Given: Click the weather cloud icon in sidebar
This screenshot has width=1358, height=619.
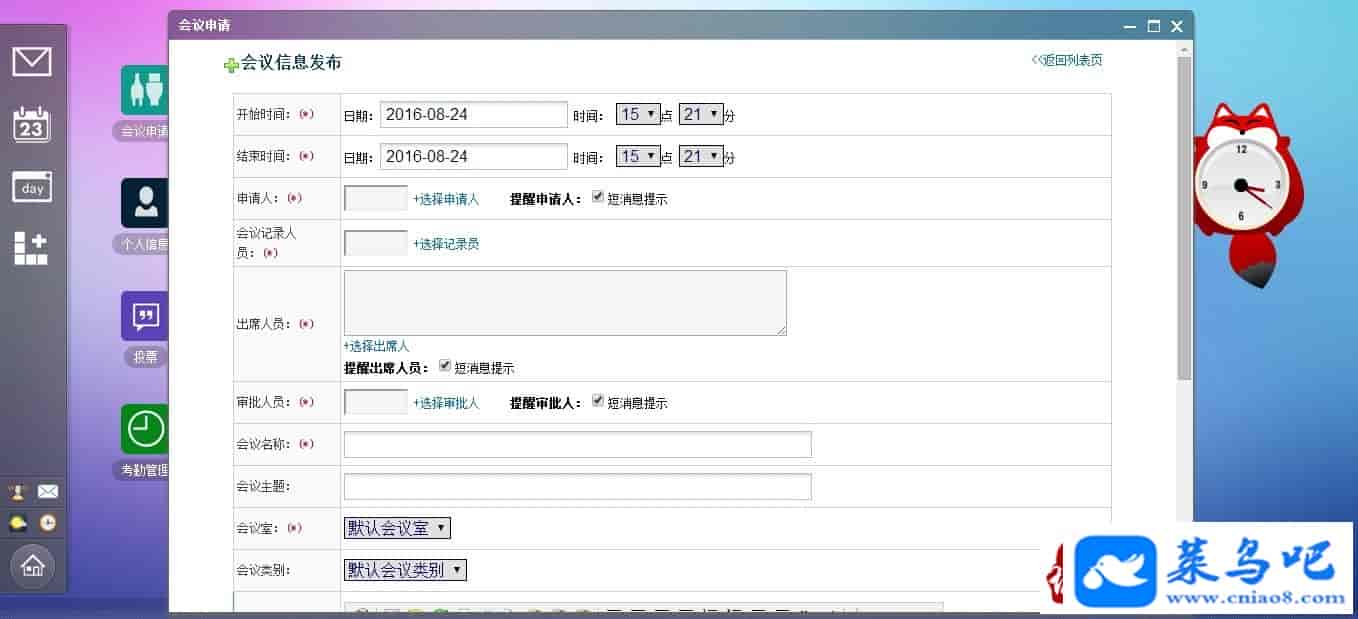Looking at the screenshot, I should coord(17,523).
